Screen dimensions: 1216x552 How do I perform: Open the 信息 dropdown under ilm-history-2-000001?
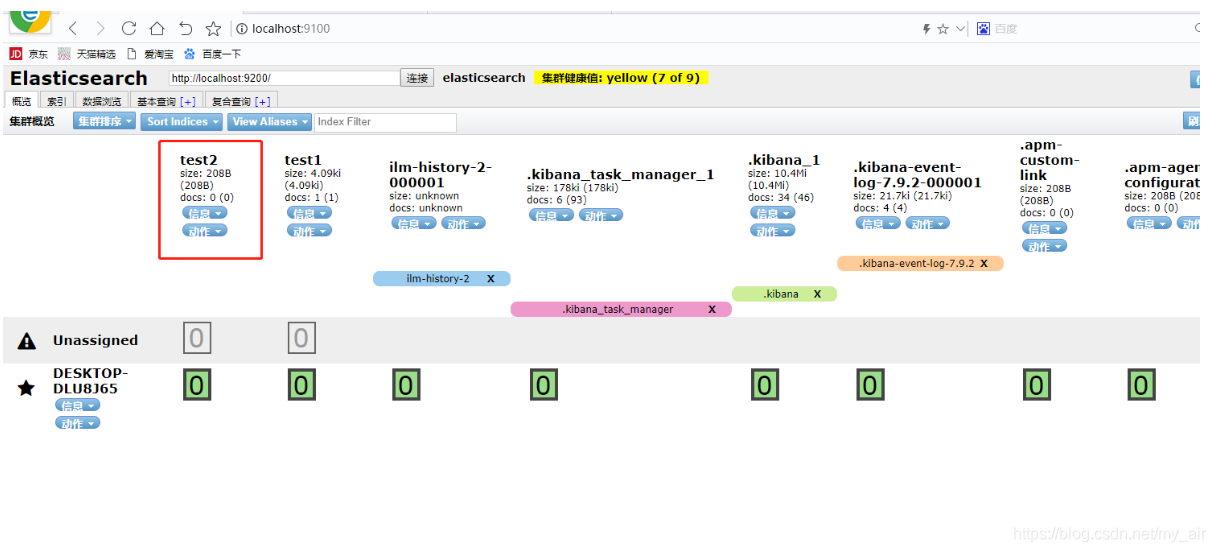tap(413, 223)
